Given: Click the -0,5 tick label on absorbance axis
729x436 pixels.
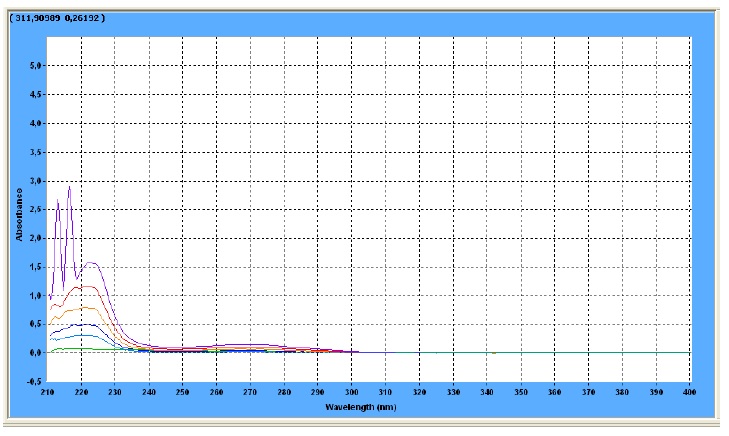Looking at the screenshot, I should (35, 381).
